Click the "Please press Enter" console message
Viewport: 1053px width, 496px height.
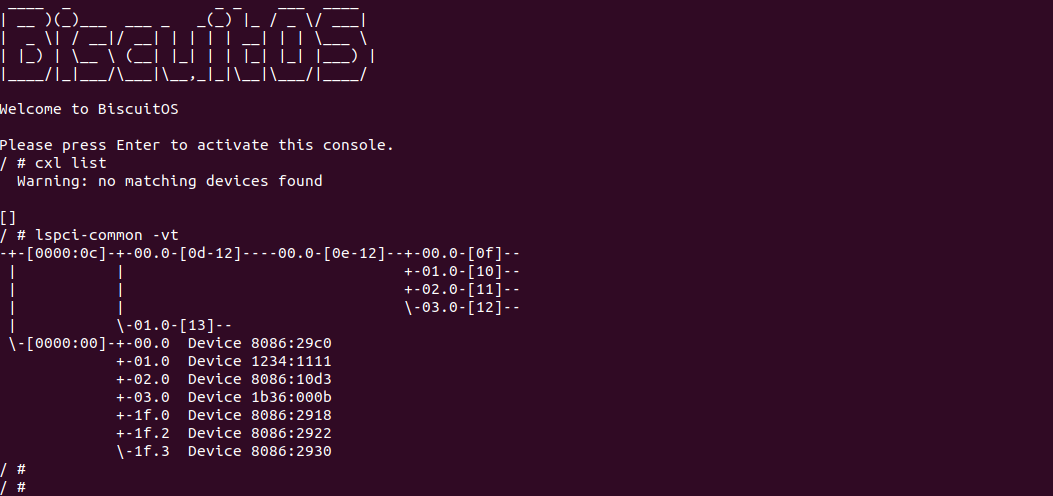[197, 145]
